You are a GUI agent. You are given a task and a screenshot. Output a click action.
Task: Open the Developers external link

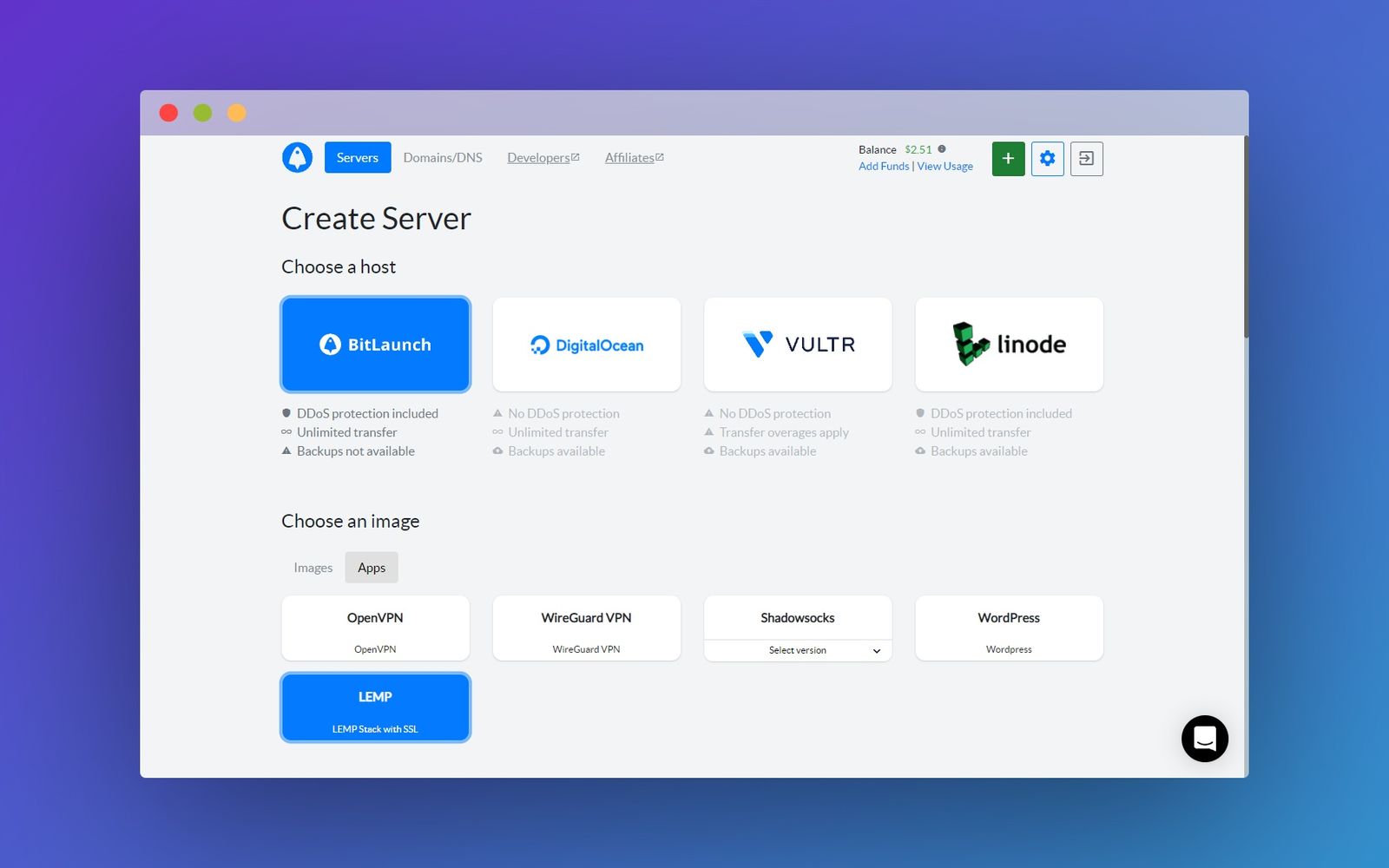(x=538, y=157)
